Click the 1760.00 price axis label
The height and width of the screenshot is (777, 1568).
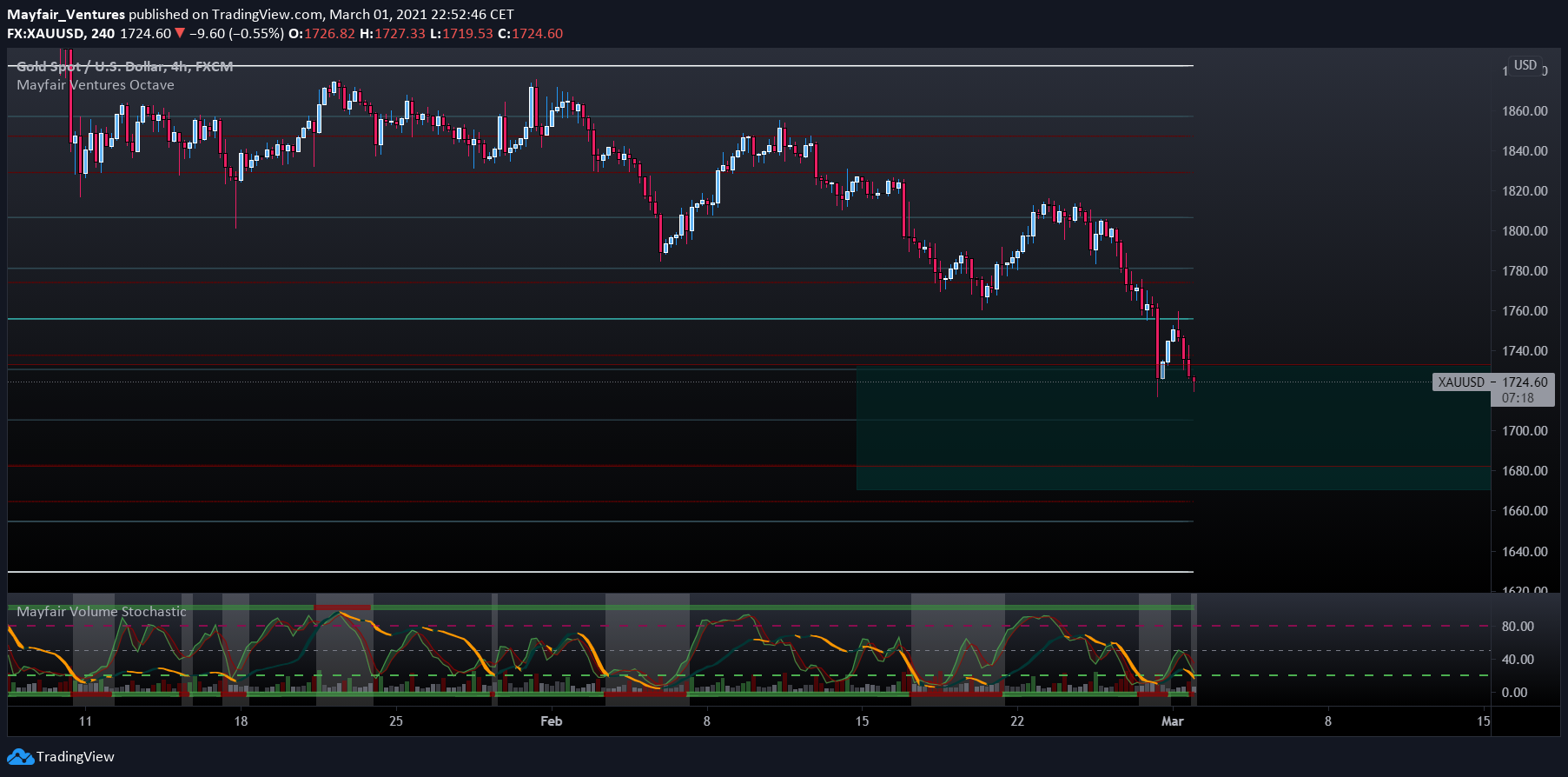pyautogui.click(x=1525, y=311)
